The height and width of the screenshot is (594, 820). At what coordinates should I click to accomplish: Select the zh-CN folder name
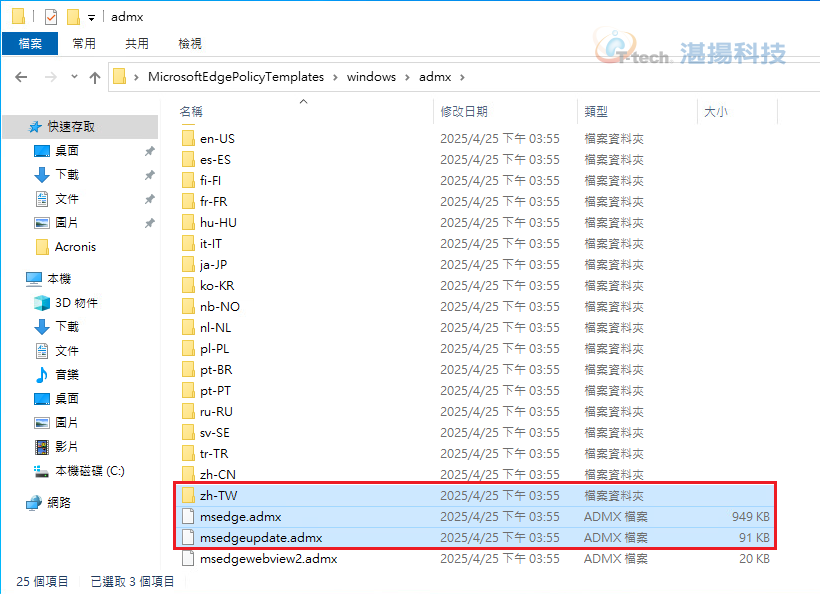[x=218, y=474]
